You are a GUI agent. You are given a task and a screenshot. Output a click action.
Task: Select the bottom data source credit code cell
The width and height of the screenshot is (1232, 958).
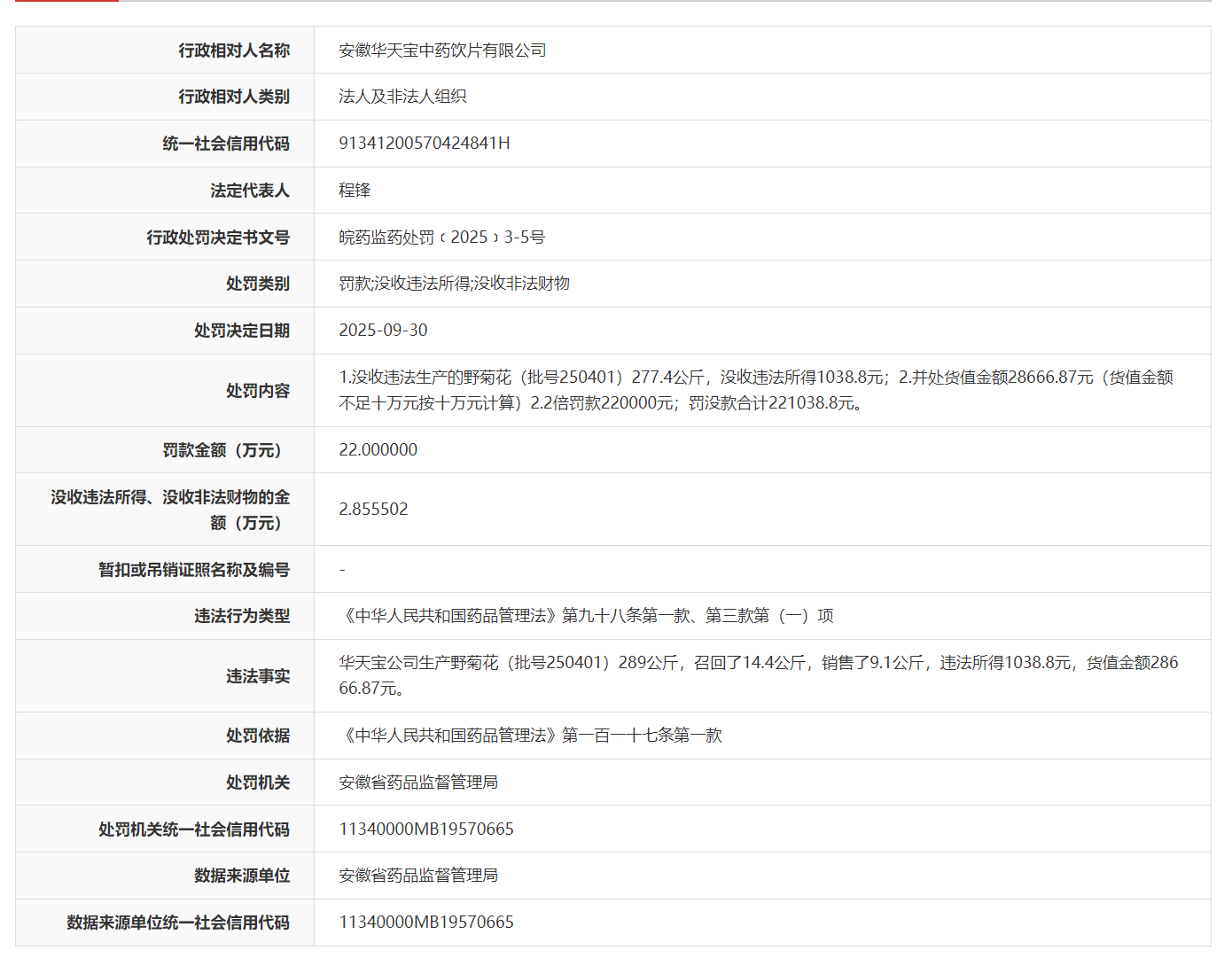(426, 922)
